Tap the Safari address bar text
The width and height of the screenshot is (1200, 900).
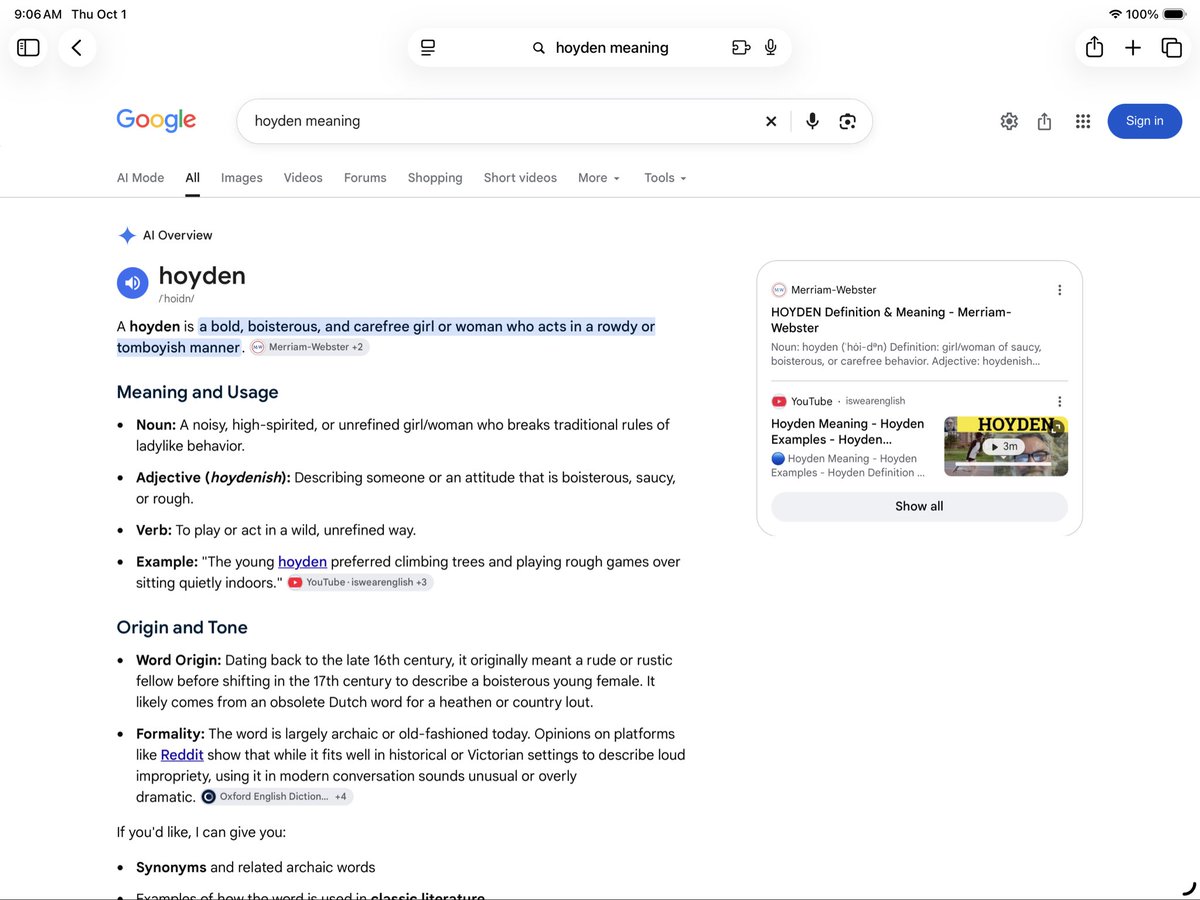pos(612,48)
